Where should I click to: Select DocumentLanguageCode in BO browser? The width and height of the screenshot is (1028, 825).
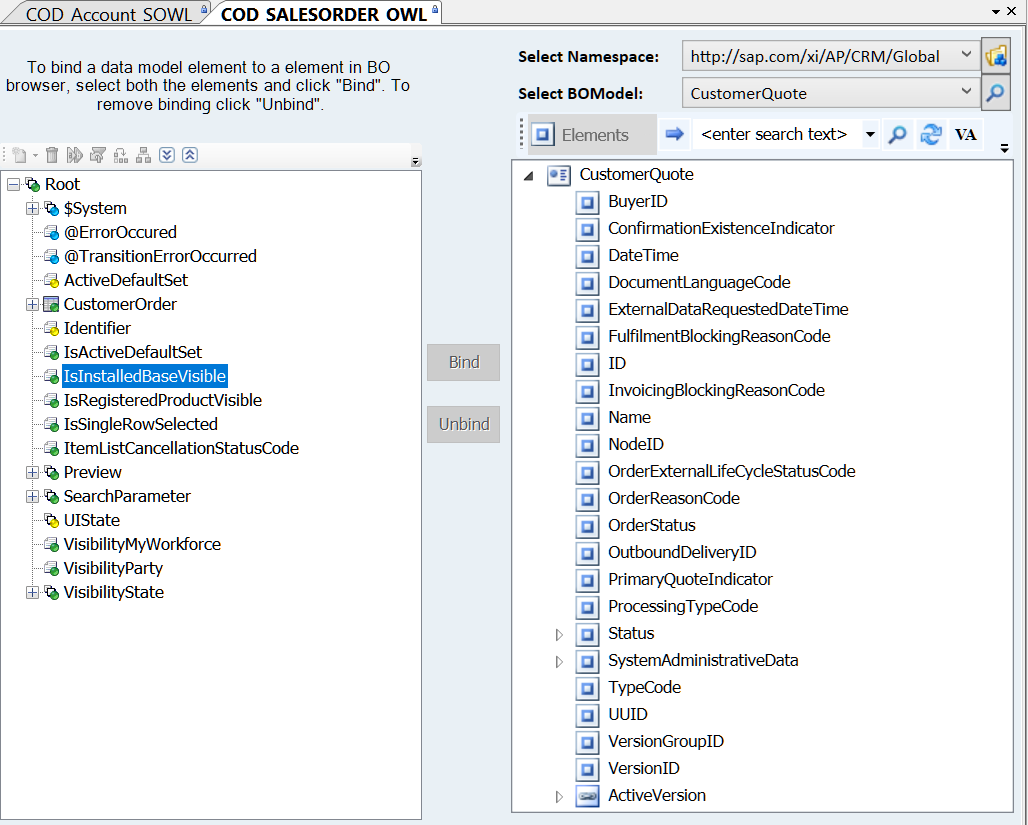pyautogui.click(x=699, y=282)
